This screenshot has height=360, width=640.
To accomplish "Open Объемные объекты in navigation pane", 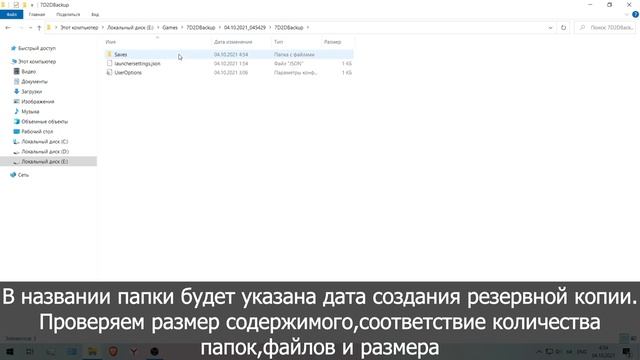I will coord(44,122).
